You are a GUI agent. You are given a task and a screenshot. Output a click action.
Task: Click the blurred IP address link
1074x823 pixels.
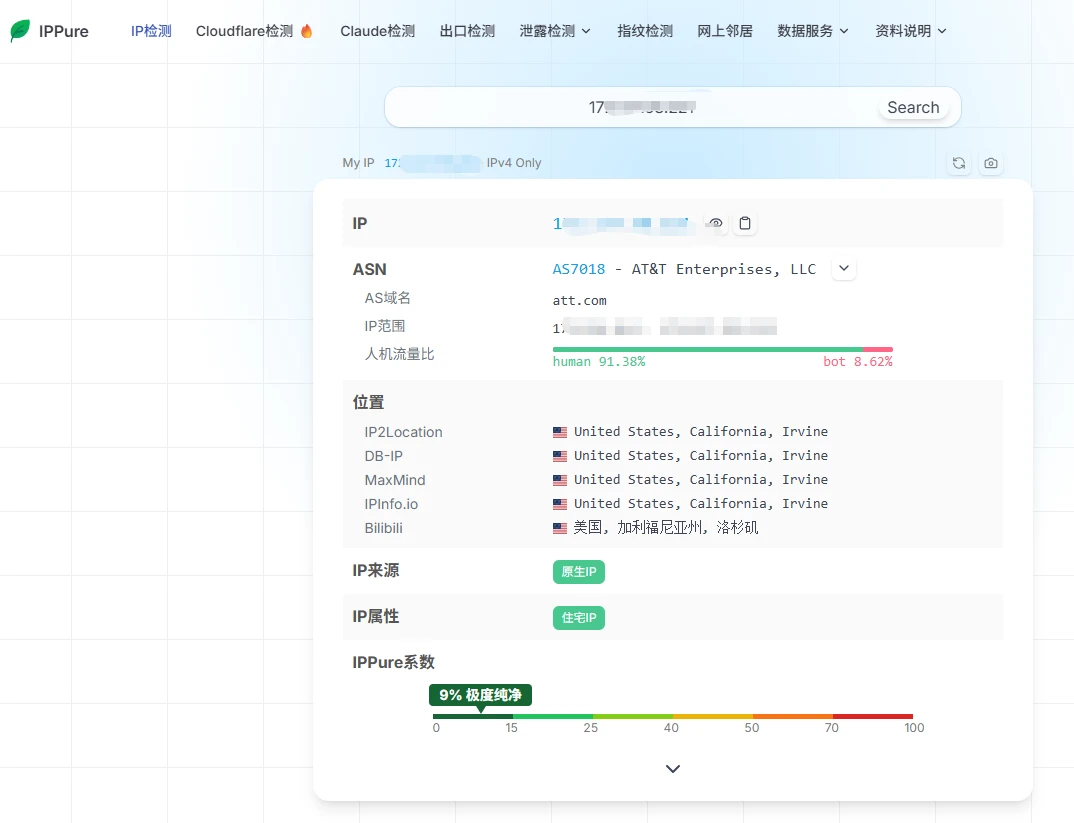621,223
